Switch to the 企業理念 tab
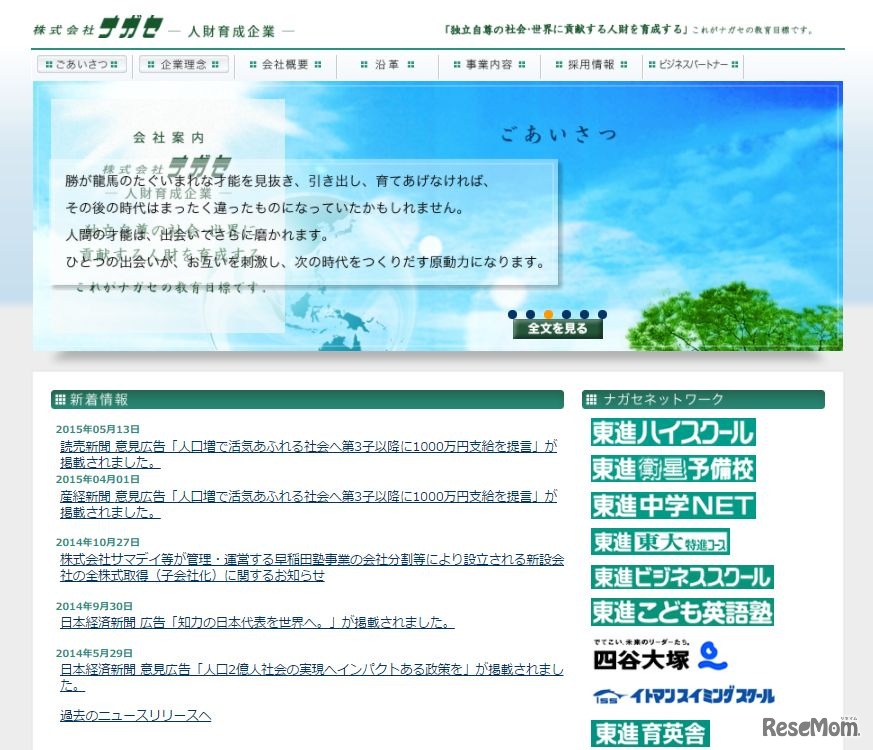873x750 pixels. 183,65
